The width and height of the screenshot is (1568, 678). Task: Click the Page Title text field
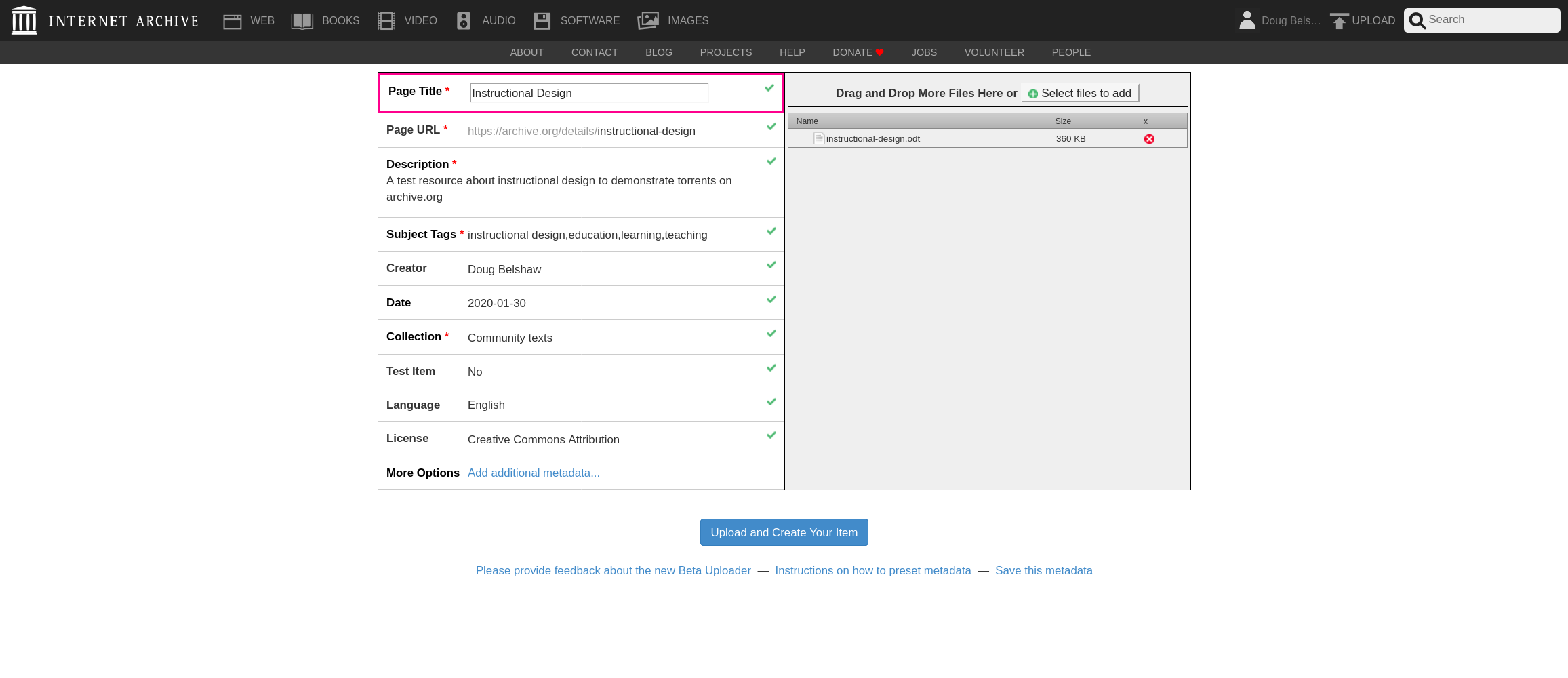coord(588,93)
